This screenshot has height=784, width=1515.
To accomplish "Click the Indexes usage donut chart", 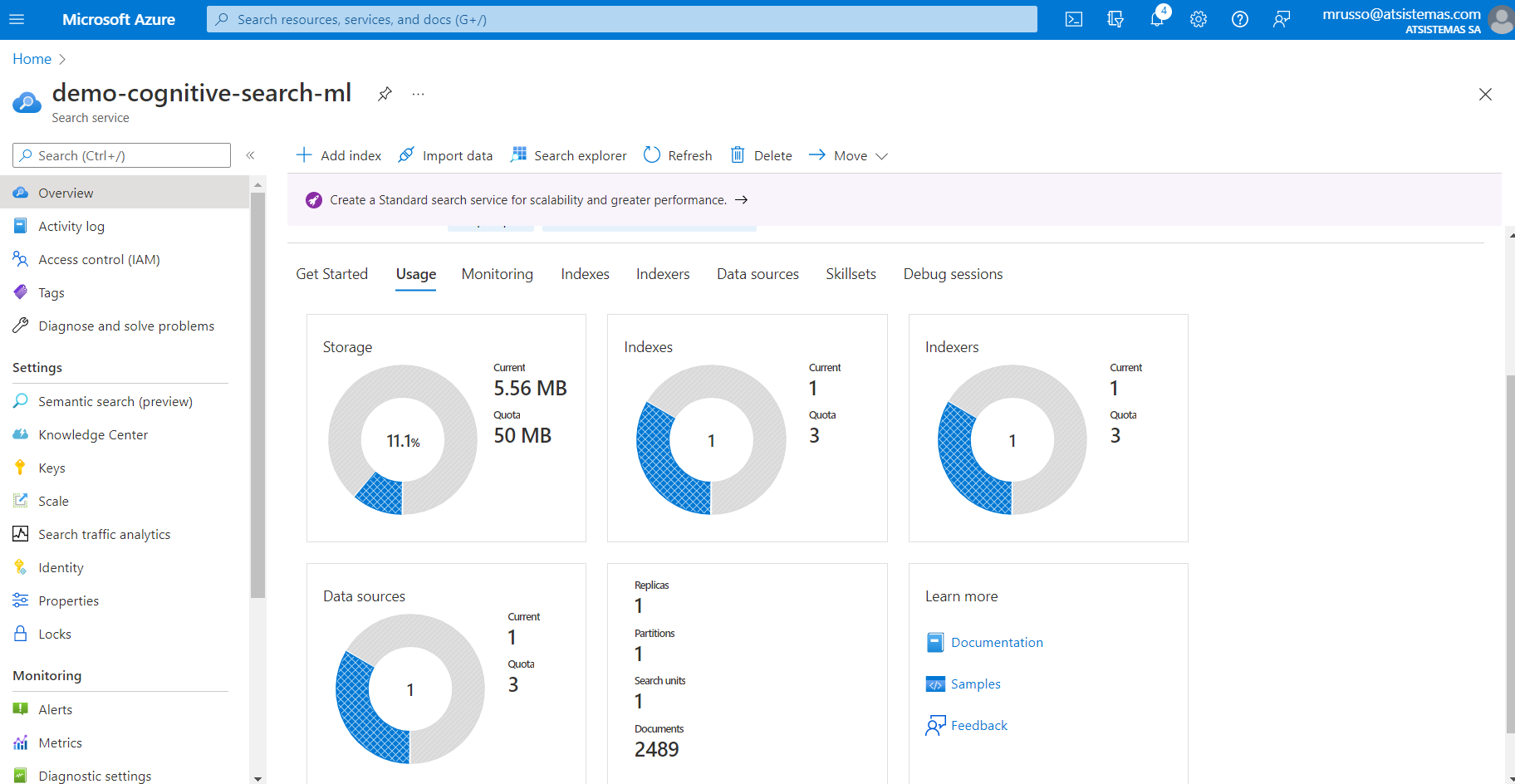I will (711, 440).
